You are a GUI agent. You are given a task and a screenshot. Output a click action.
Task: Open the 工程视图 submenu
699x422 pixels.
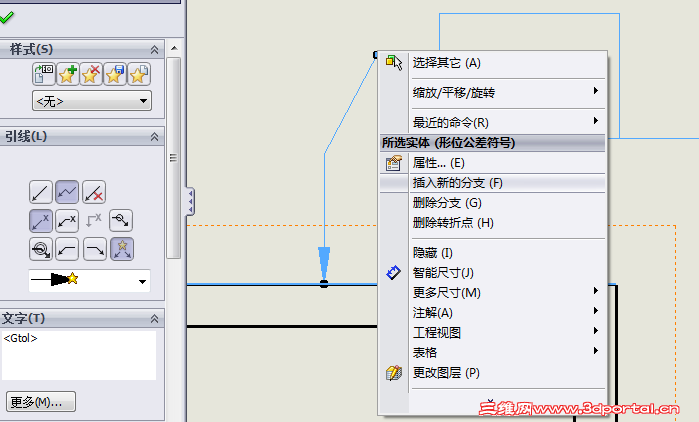coord(493,332)
